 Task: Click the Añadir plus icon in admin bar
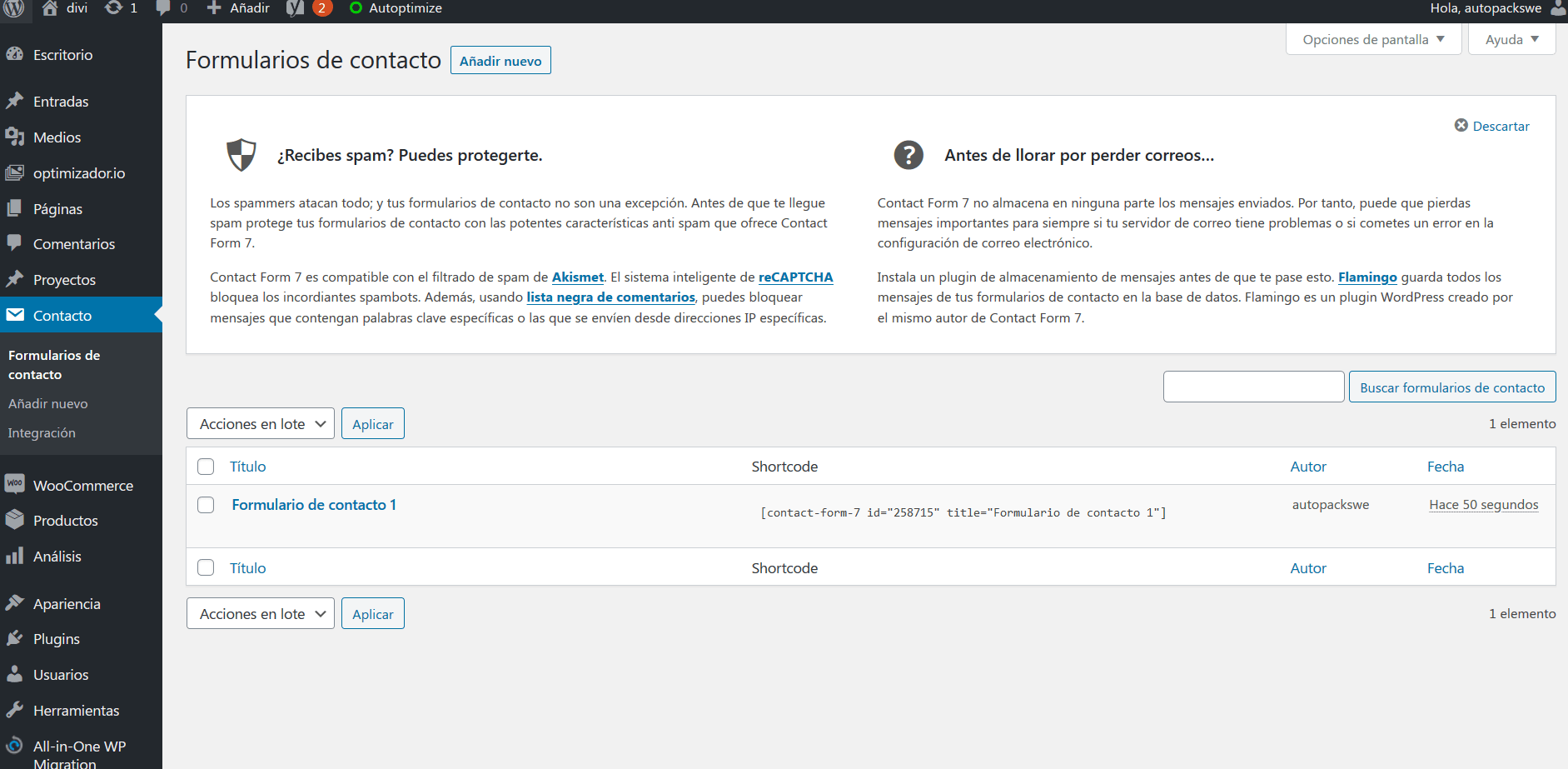point(214,7)
